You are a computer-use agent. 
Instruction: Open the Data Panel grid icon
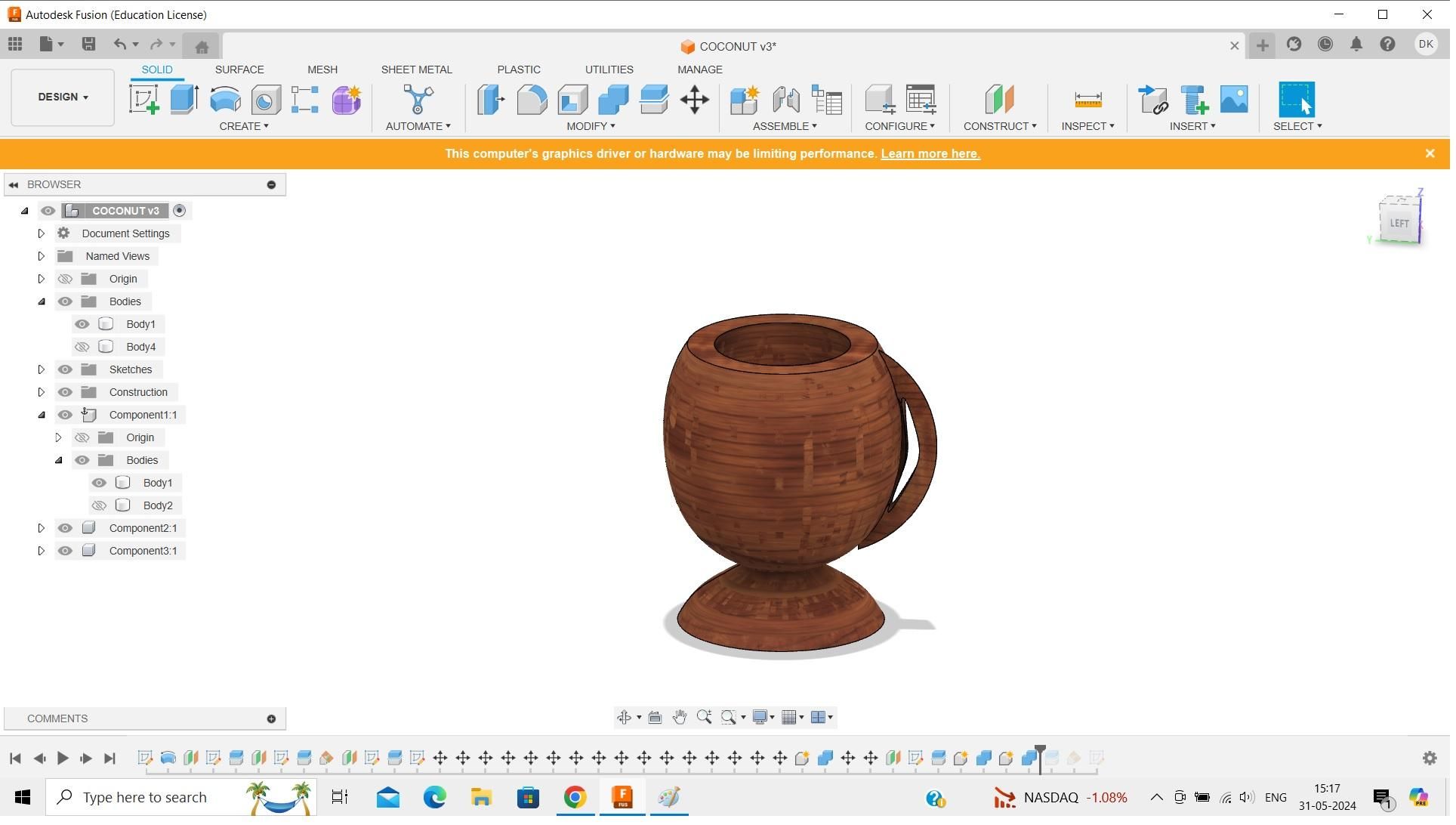[x=15, y=44]
